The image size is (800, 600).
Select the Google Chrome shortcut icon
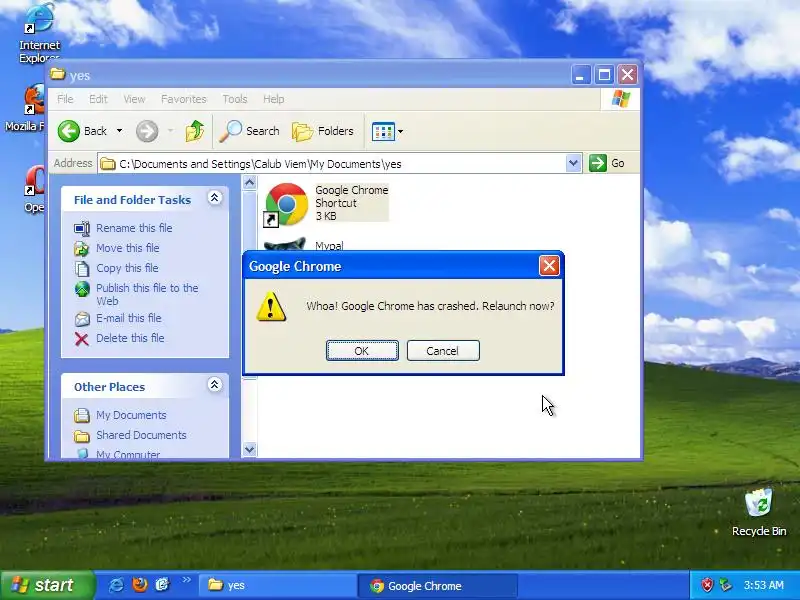click(286, 204)
